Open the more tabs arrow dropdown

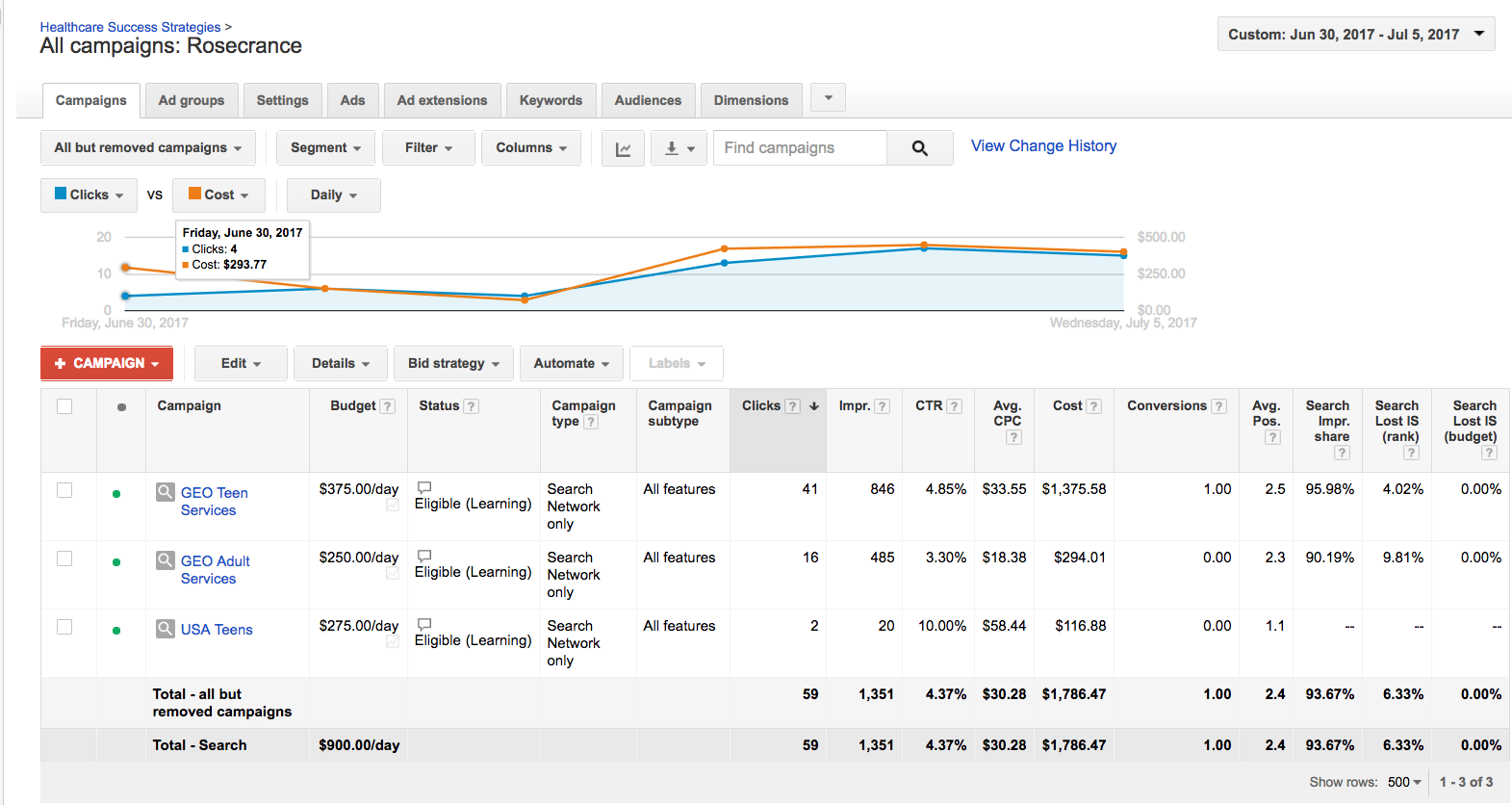[x=829, y=97]
